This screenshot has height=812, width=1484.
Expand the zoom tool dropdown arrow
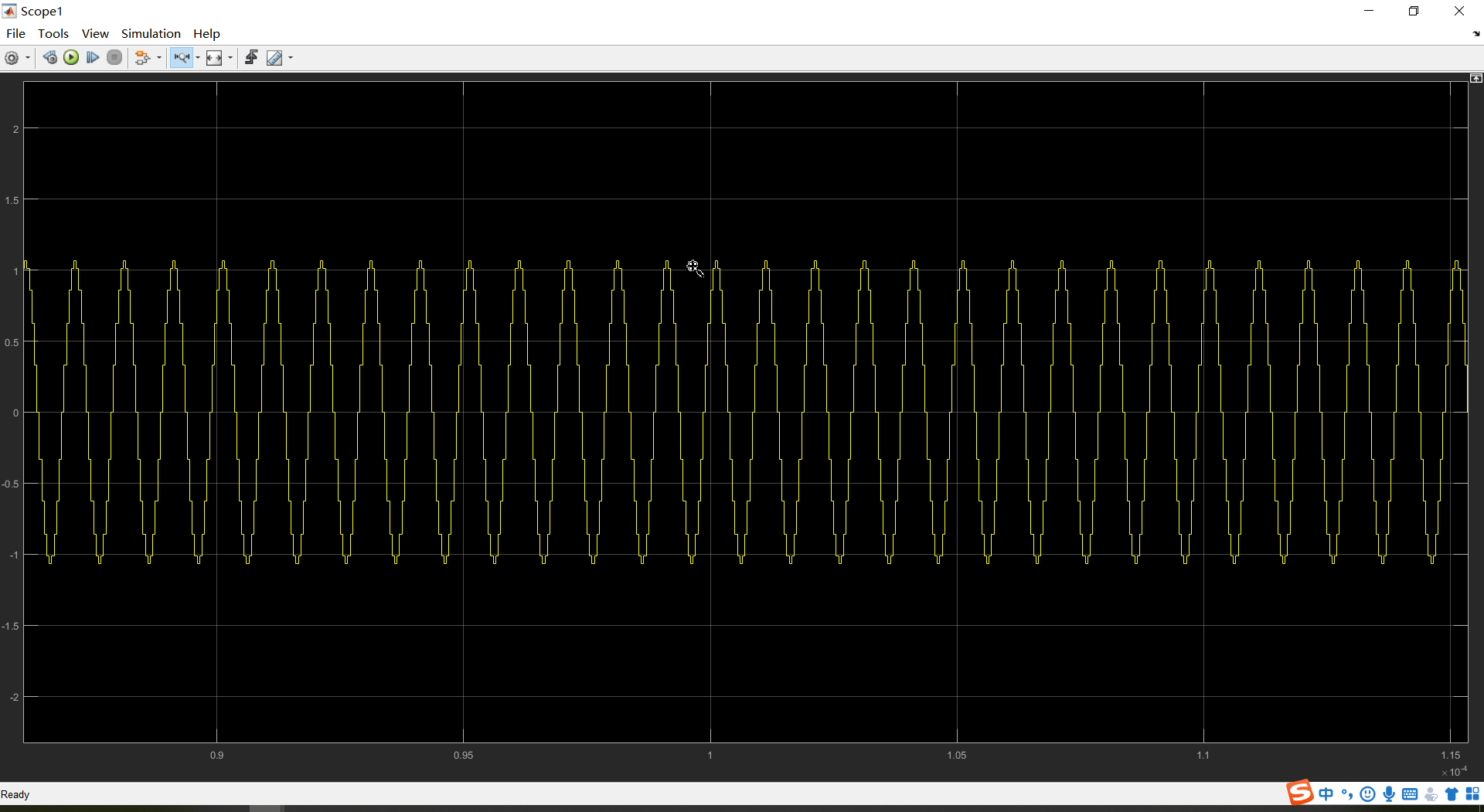(197, 57)
